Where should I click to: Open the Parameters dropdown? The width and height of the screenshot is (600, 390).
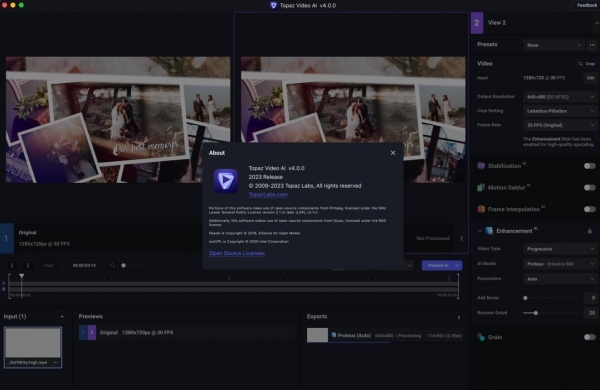click(560, 279)
